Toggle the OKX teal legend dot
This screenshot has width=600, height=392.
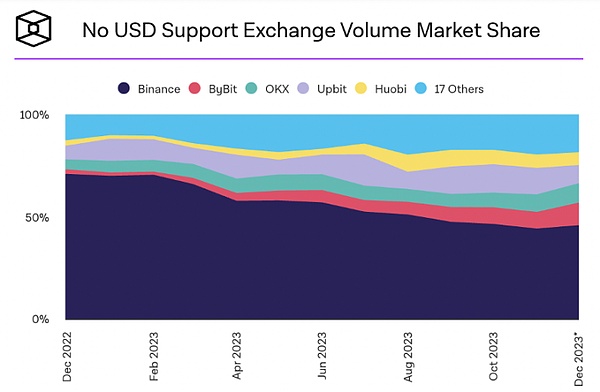click(251, 88)
